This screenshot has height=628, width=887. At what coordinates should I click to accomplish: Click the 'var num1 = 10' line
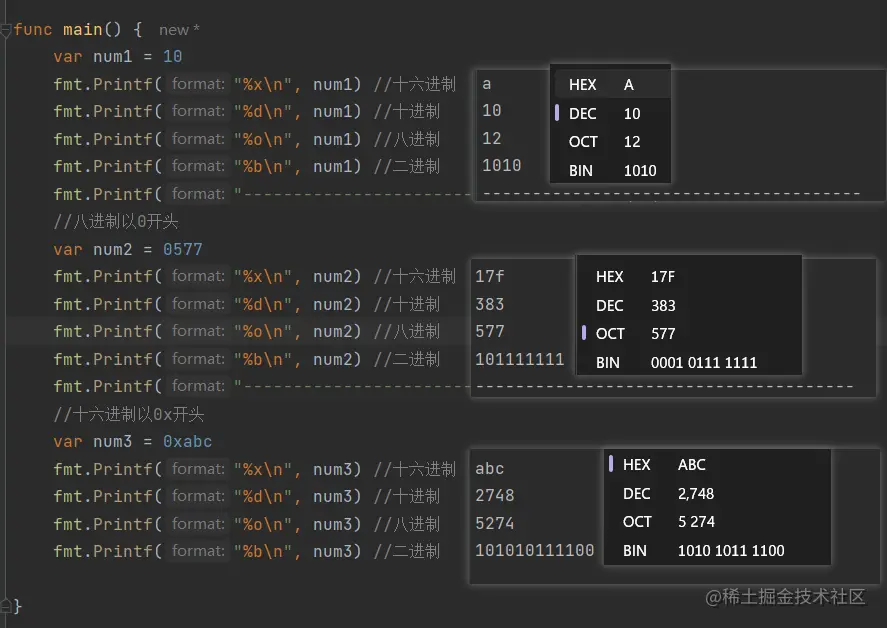[118, 57]
